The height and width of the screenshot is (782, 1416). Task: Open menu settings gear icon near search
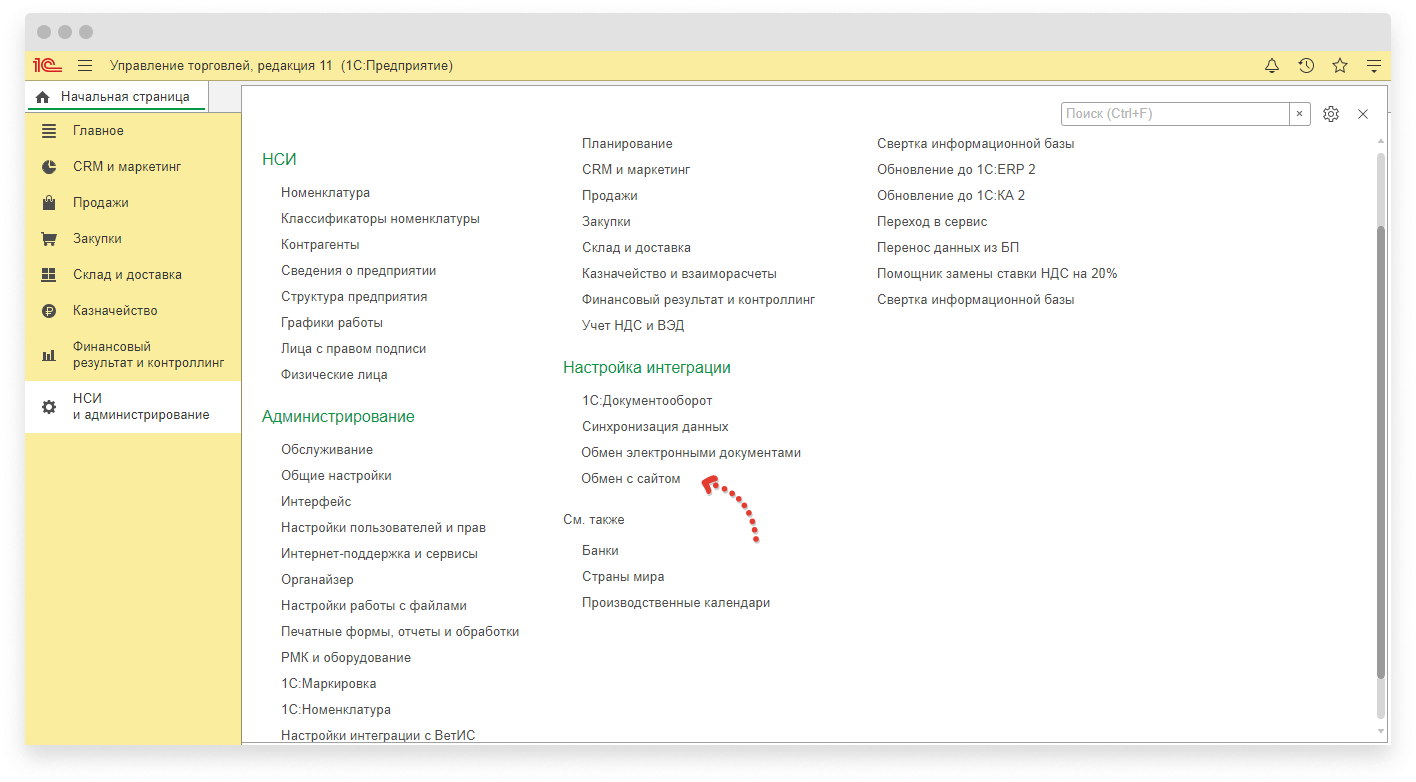point(1330,114)
